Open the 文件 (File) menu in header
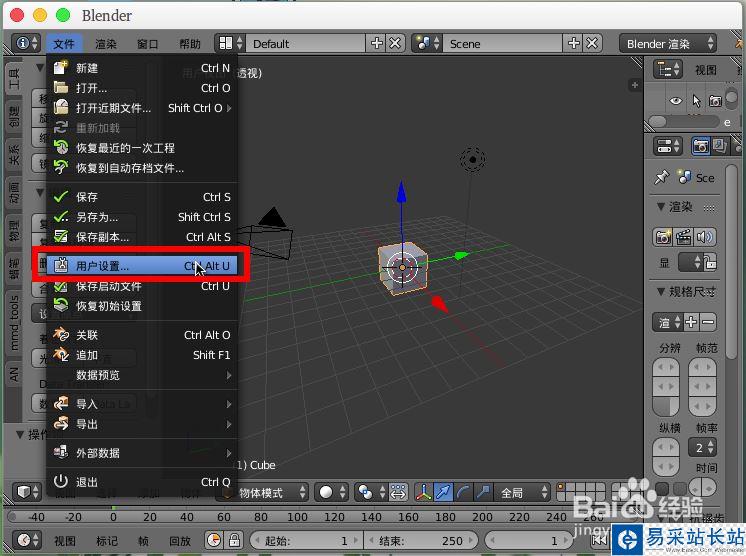746x556 pixels. pyautogui.click(x=64, y=44)
